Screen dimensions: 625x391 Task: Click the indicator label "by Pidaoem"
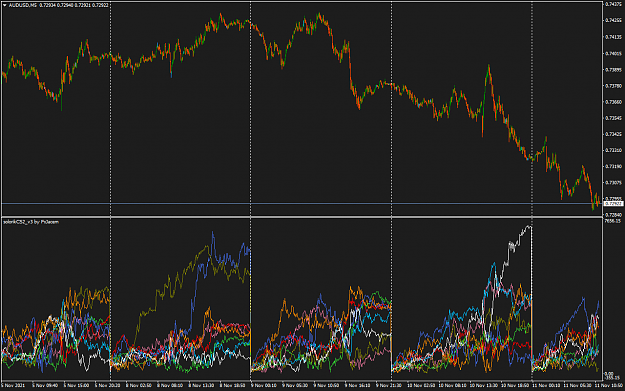(47, 222)
